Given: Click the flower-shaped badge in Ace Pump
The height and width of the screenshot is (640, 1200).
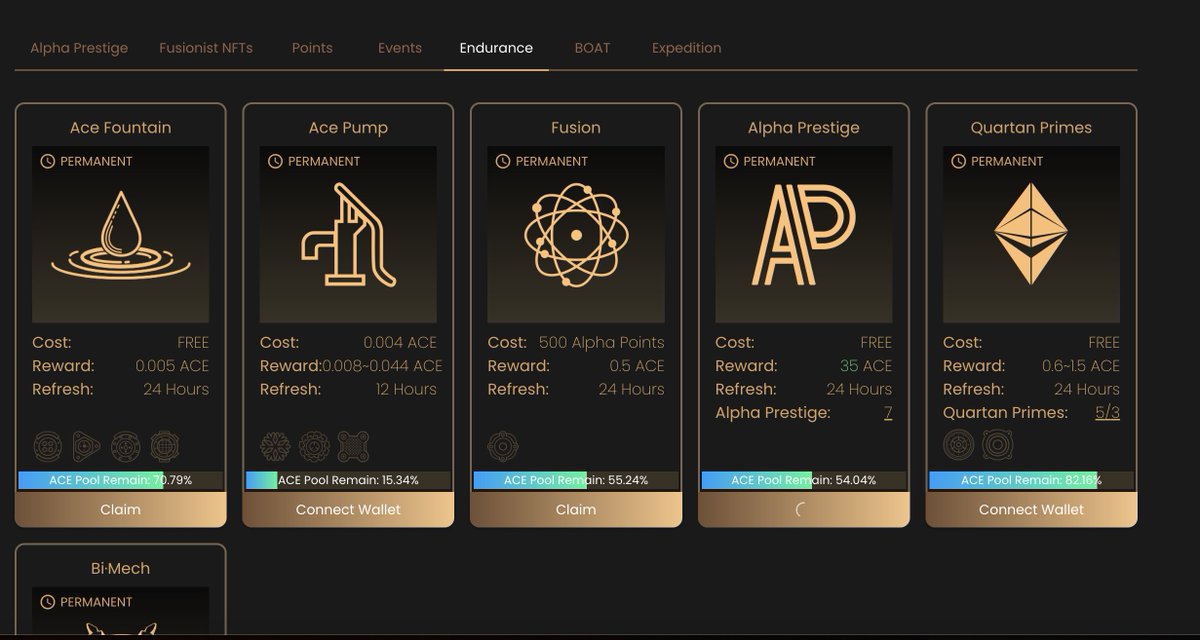Looking at the screenshot, I should pyautogui.click(x=275, y=446).
